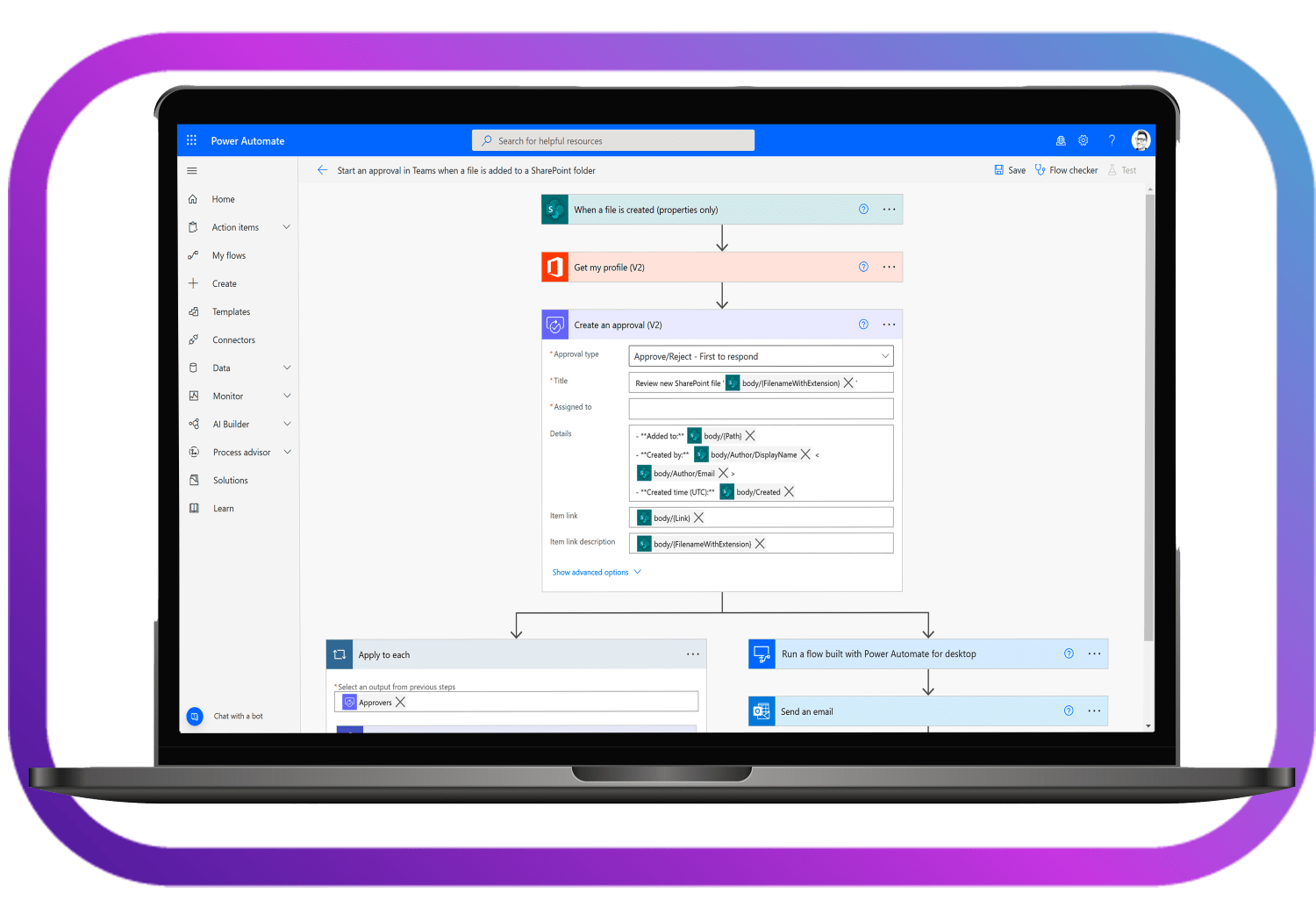Click the Approvals icon on Create an approval

click(x=555, y=325)
